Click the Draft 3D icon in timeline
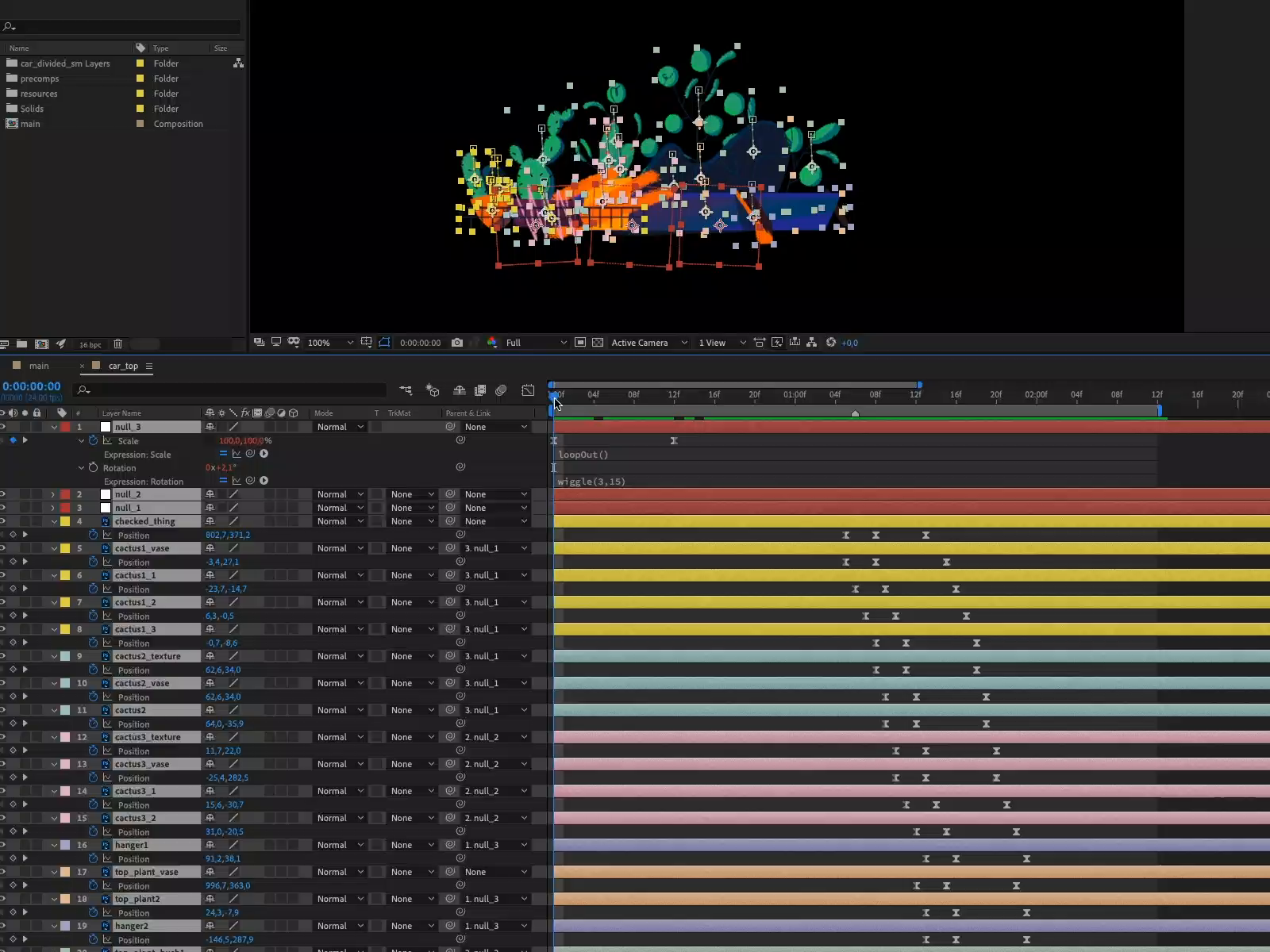 coord(433,390)
